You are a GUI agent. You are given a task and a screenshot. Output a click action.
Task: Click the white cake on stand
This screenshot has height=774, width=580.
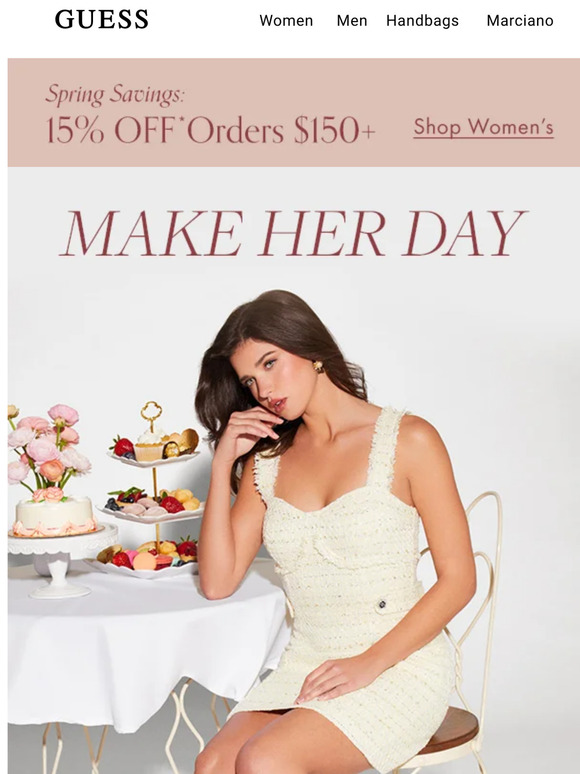tap(53, 516)
